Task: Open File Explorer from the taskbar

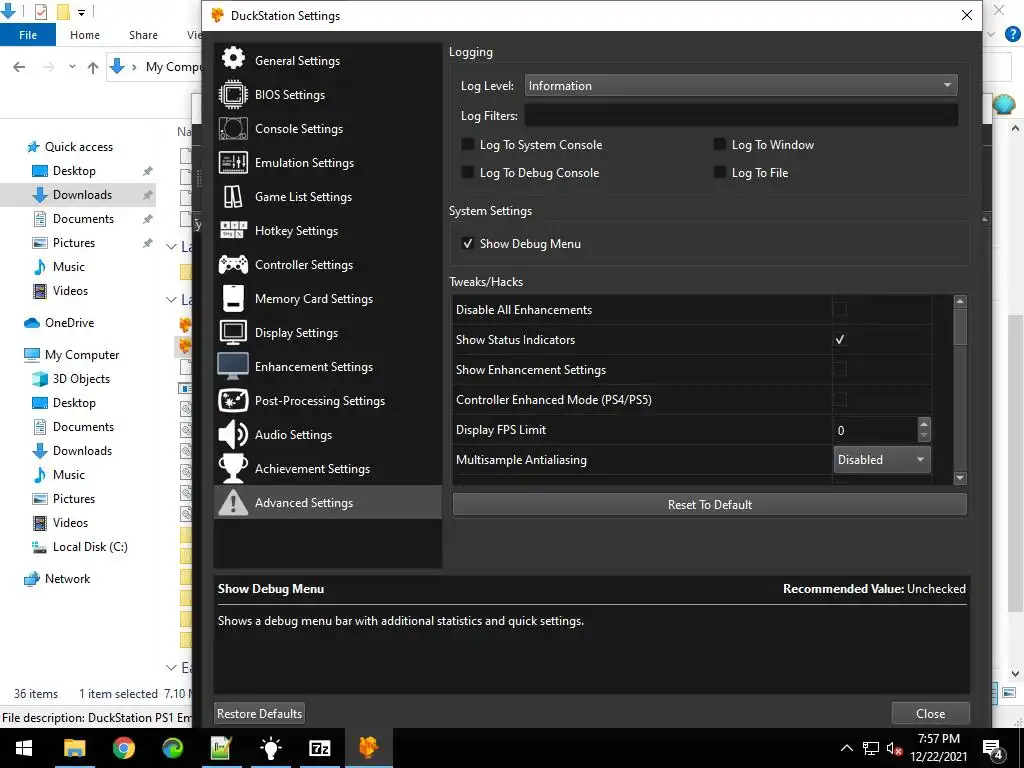Action: [74, 748]
